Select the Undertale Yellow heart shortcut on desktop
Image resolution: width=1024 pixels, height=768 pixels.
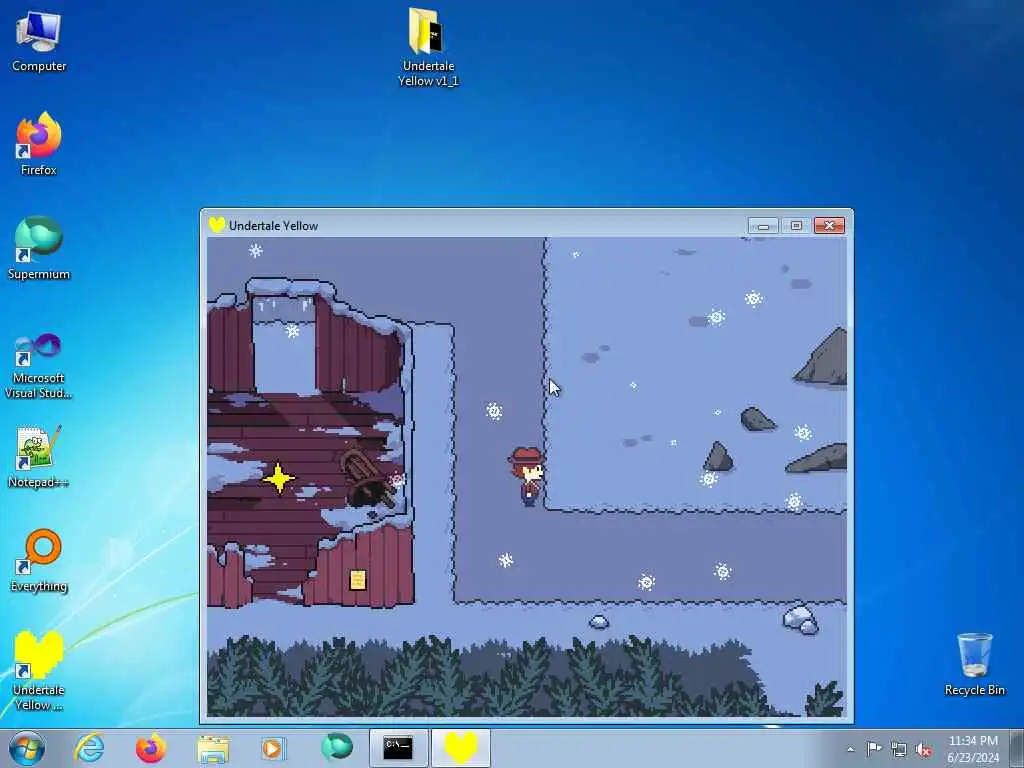pos(39,671)
